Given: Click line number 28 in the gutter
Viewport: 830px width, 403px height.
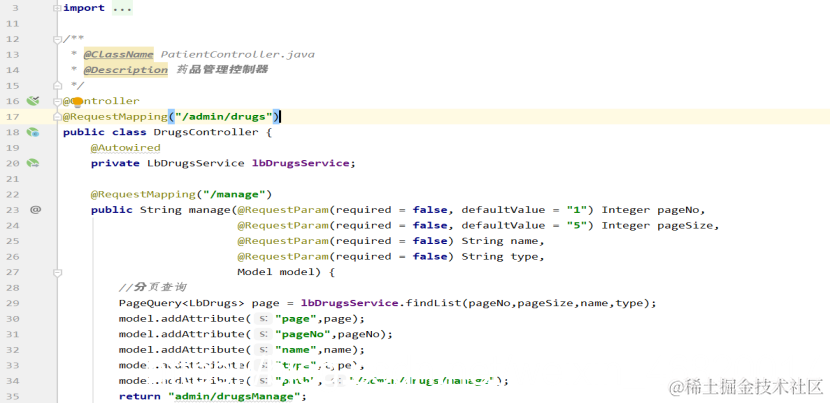Looking at the screenshot, I should 12,288.
